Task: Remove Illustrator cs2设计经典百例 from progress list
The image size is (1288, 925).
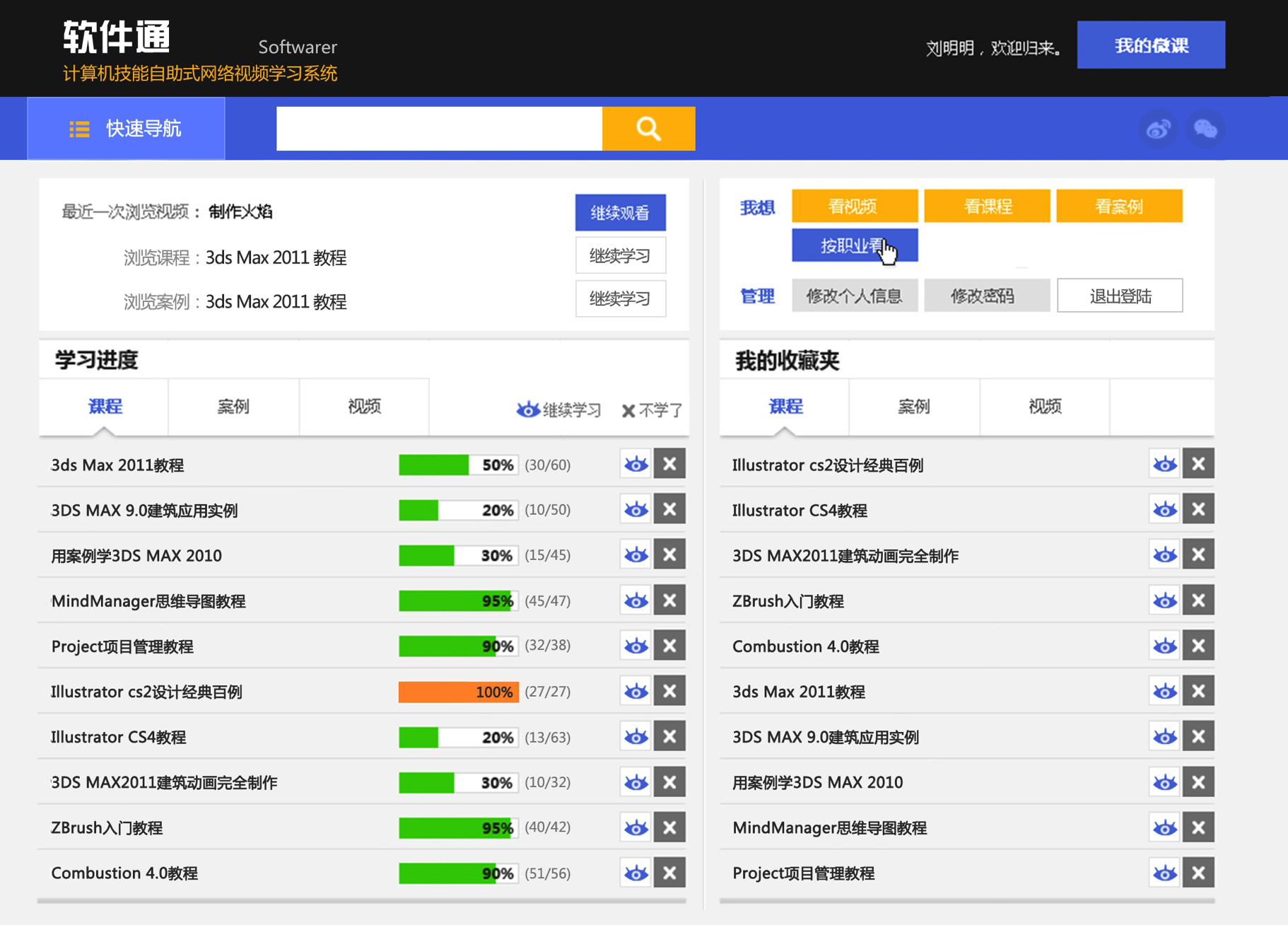Action: pos(669,691)
